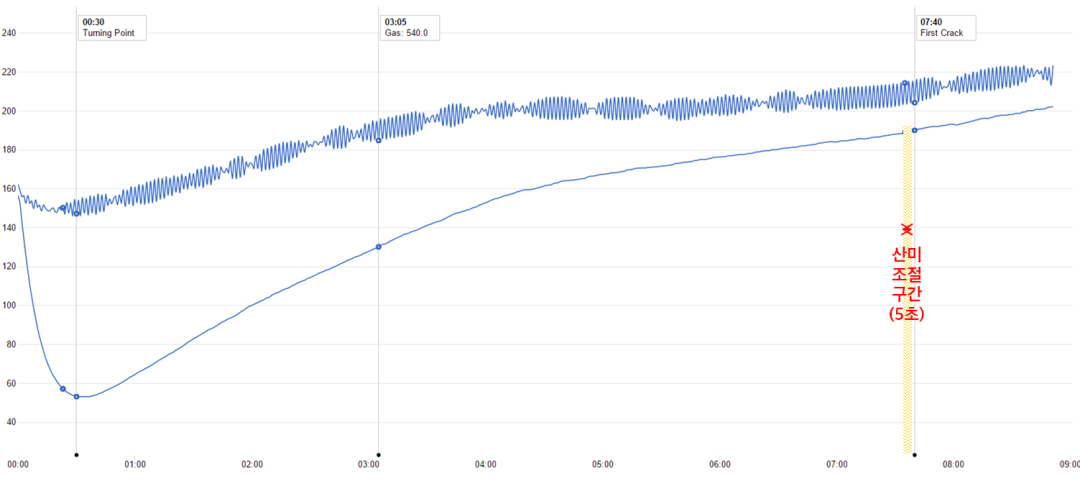Click the 00:00 time axis label
Image resolution: width=1080 pixels, height=491 pixels.
click(18, 465)
